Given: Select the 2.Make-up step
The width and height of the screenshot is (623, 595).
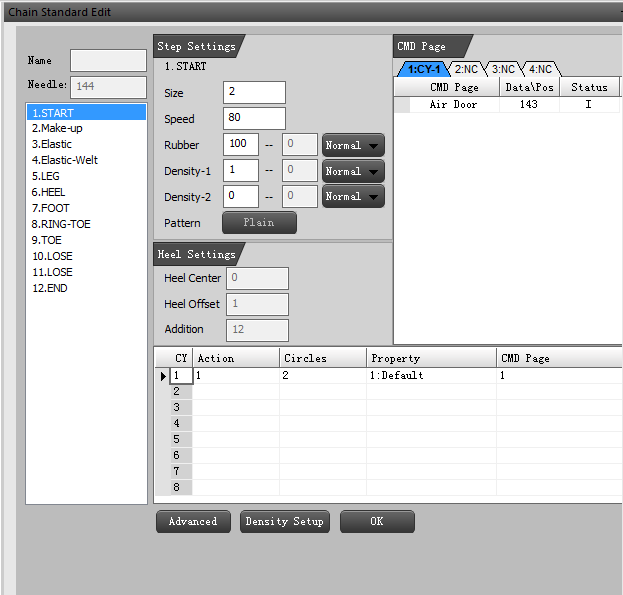Looking at the screenshot, I should pyautogui.click(x=86, y=128).
